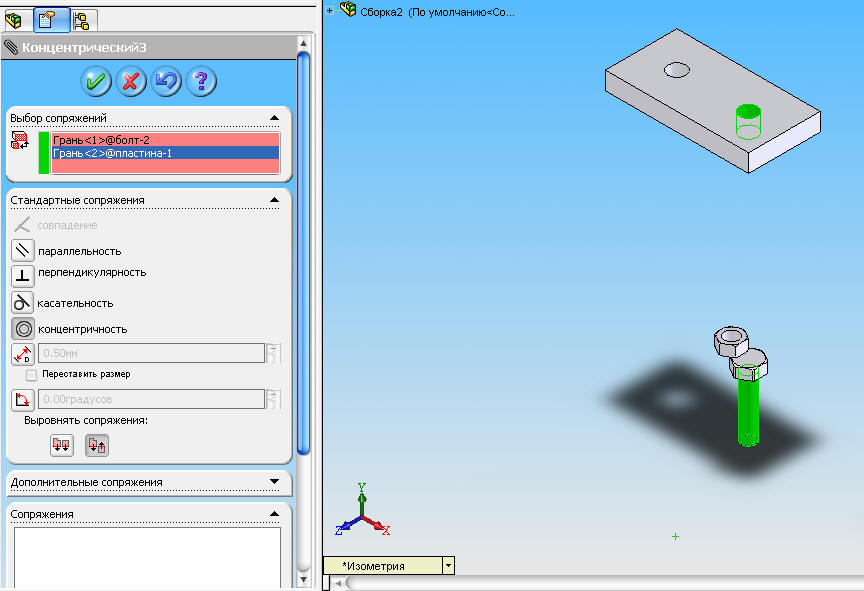864x591 pixels.
Task: Click the distance field spinner arrows
Action: coord(273,353)
